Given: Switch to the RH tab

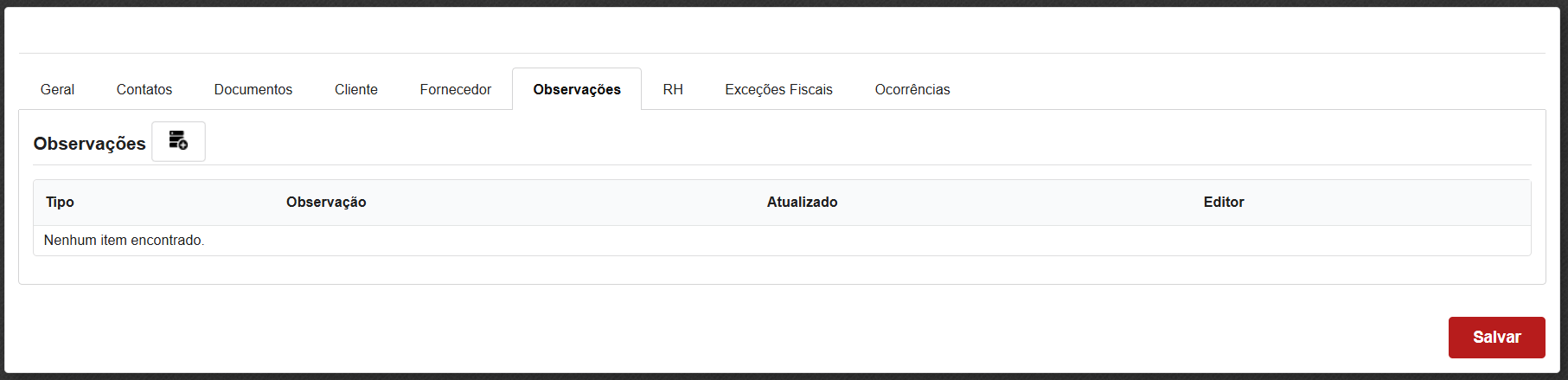Looking at the screenshot, I should coord(673,89).
